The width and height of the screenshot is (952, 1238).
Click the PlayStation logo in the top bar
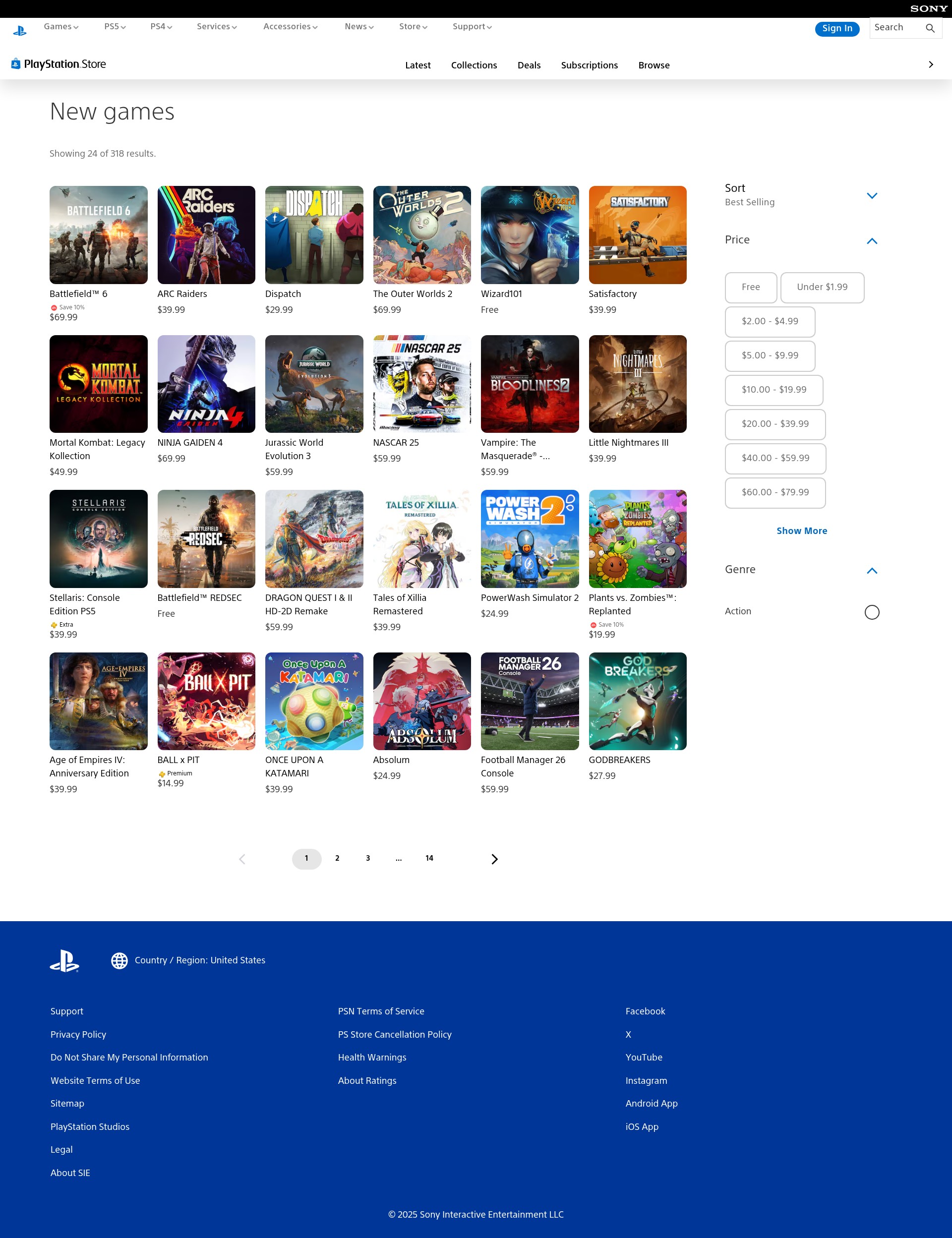tap(20, 31)
